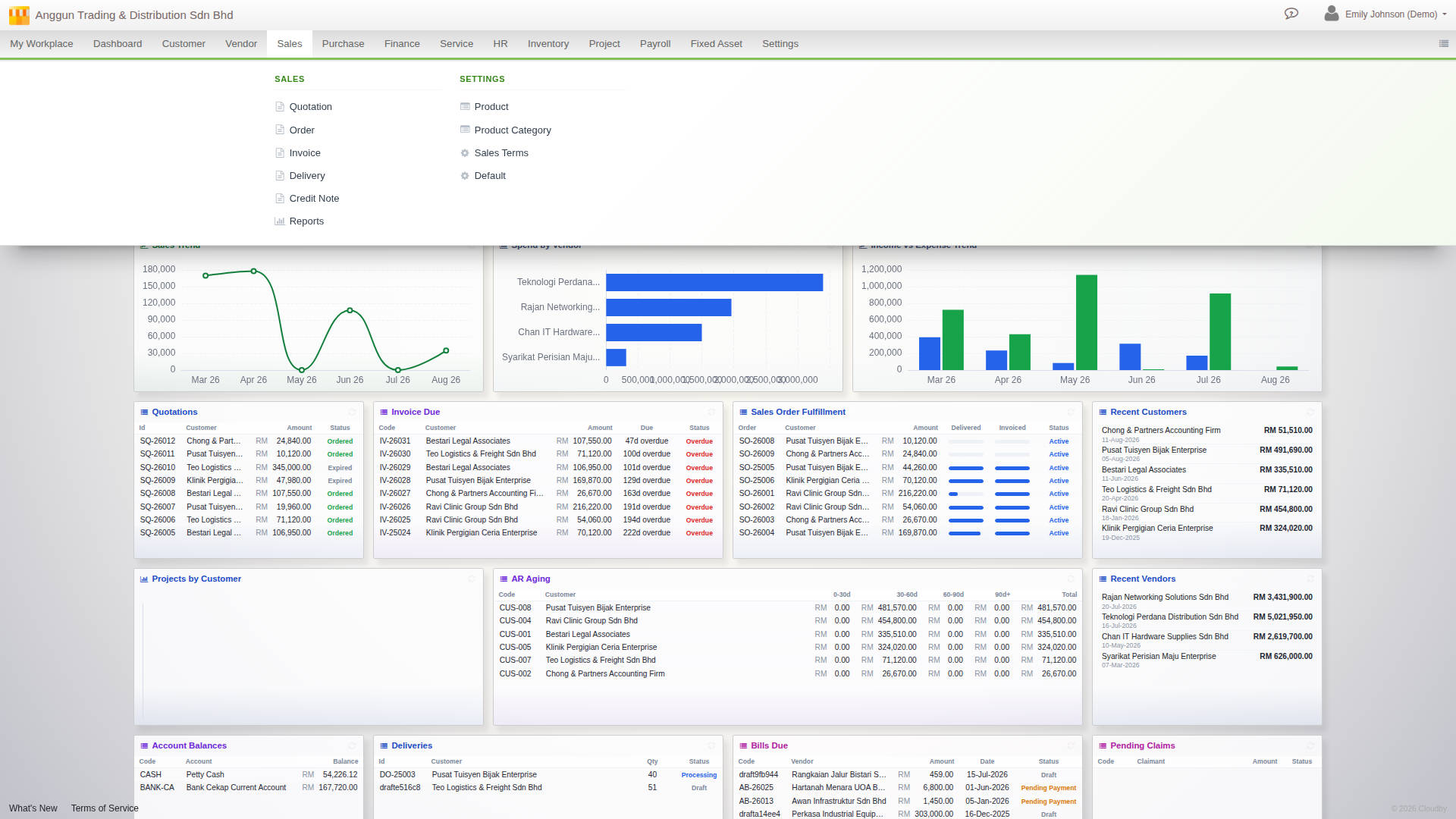Click the document icon next to Quotation

tap(280, 107)
